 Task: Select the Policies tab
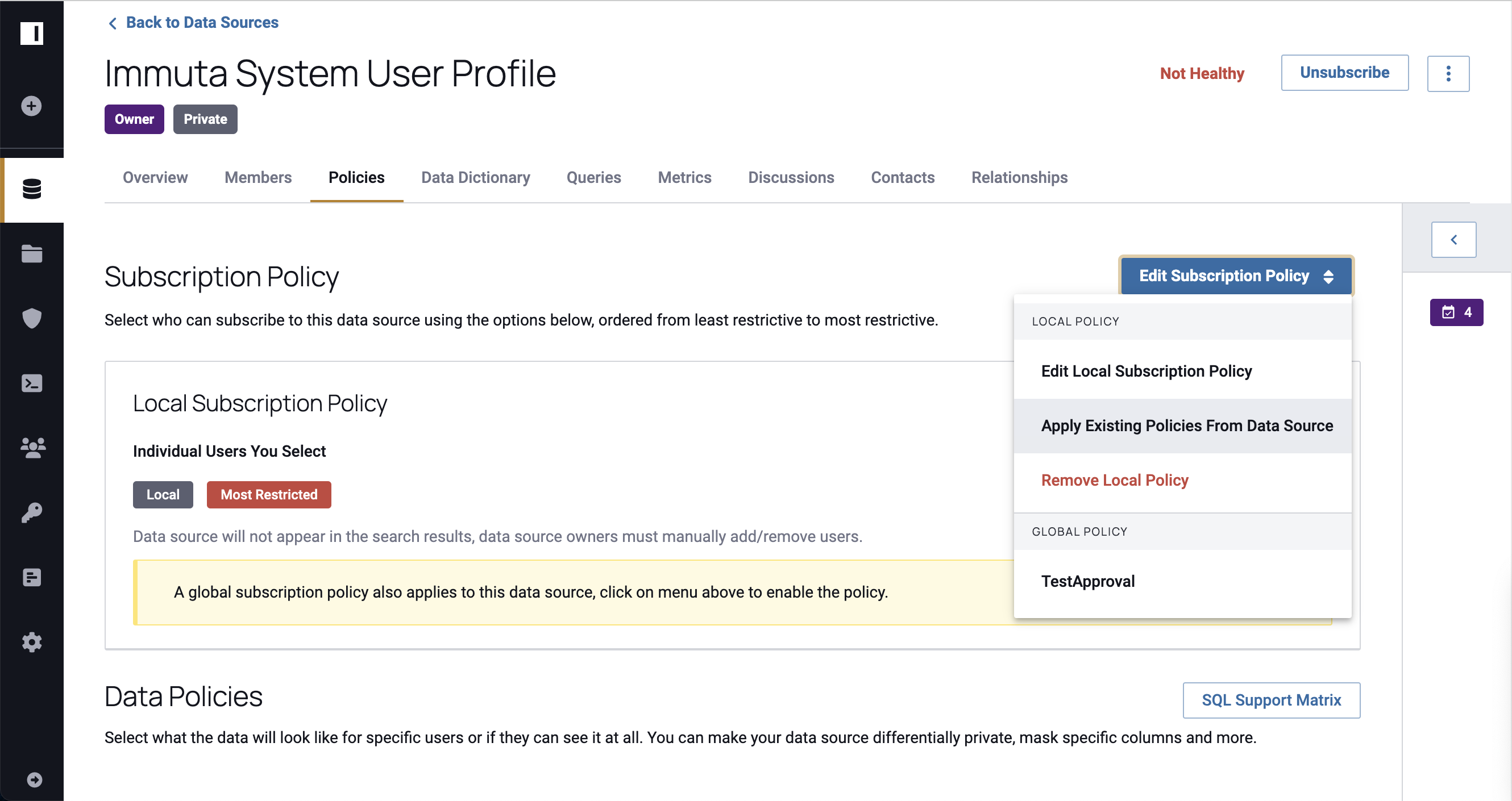(356, 177)
